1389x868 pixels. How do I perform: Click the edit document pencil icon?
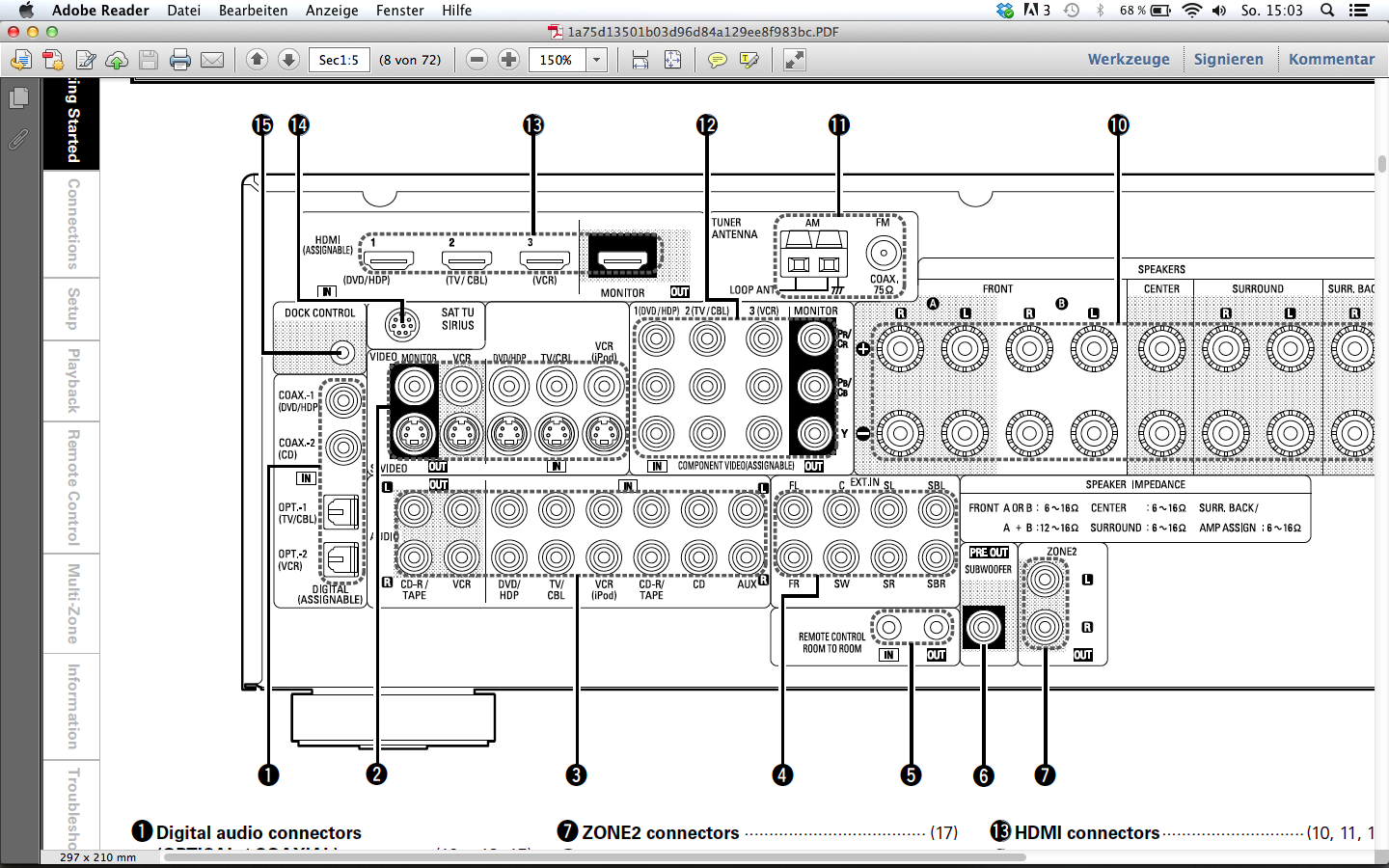pyautogui.click(x=86, y=60)
